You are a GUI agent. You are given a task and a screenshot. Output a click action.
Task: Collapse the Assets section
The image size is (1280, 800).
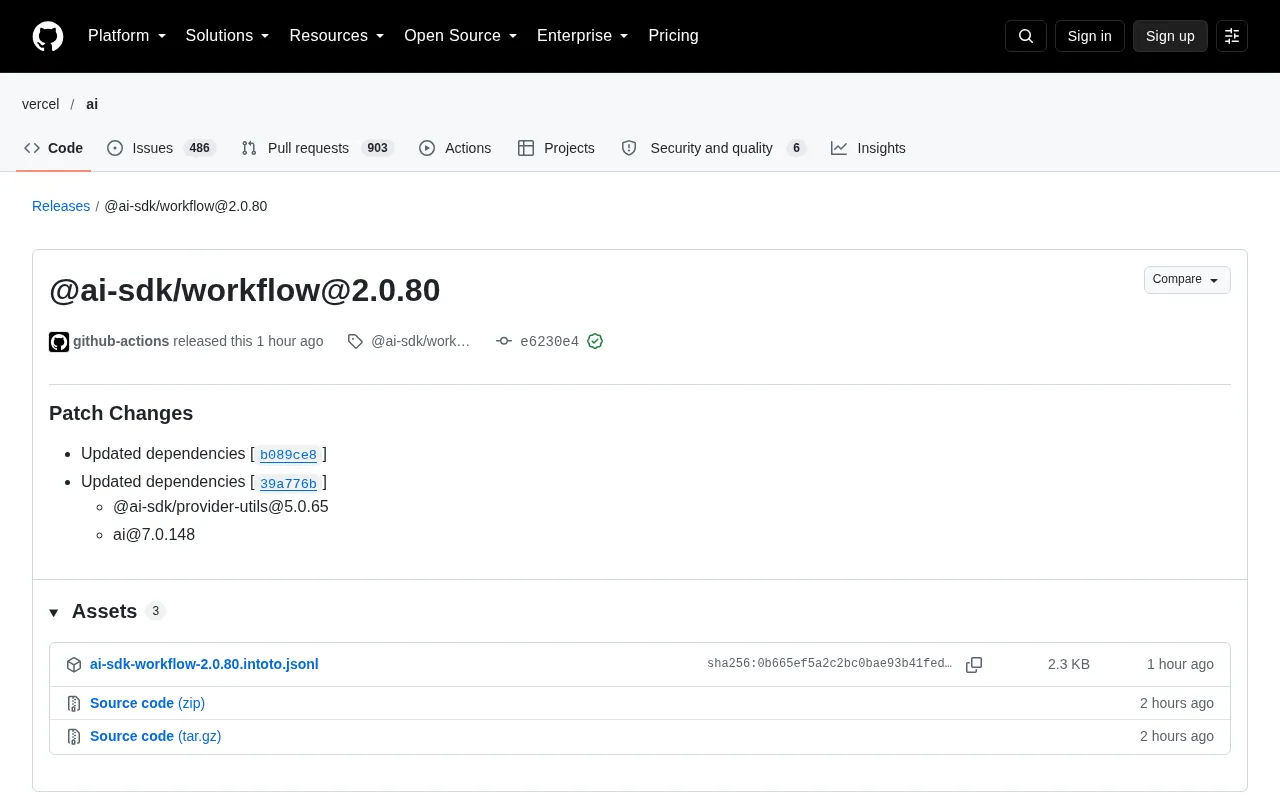[54, 612]
